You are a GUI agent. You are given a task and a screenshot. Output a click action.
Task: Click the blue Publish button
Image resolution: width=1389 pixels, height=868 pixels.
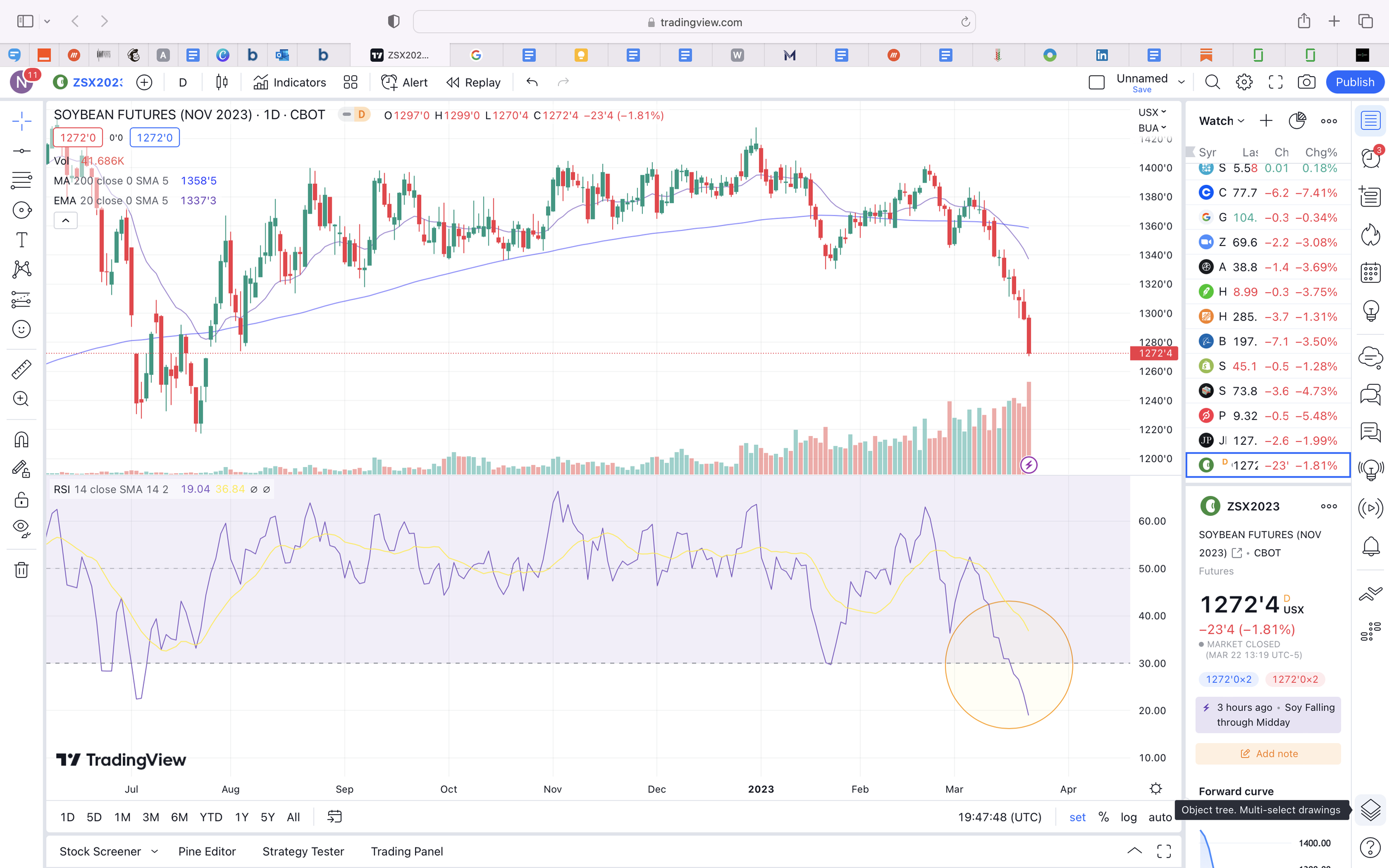tap(1355, 82)
